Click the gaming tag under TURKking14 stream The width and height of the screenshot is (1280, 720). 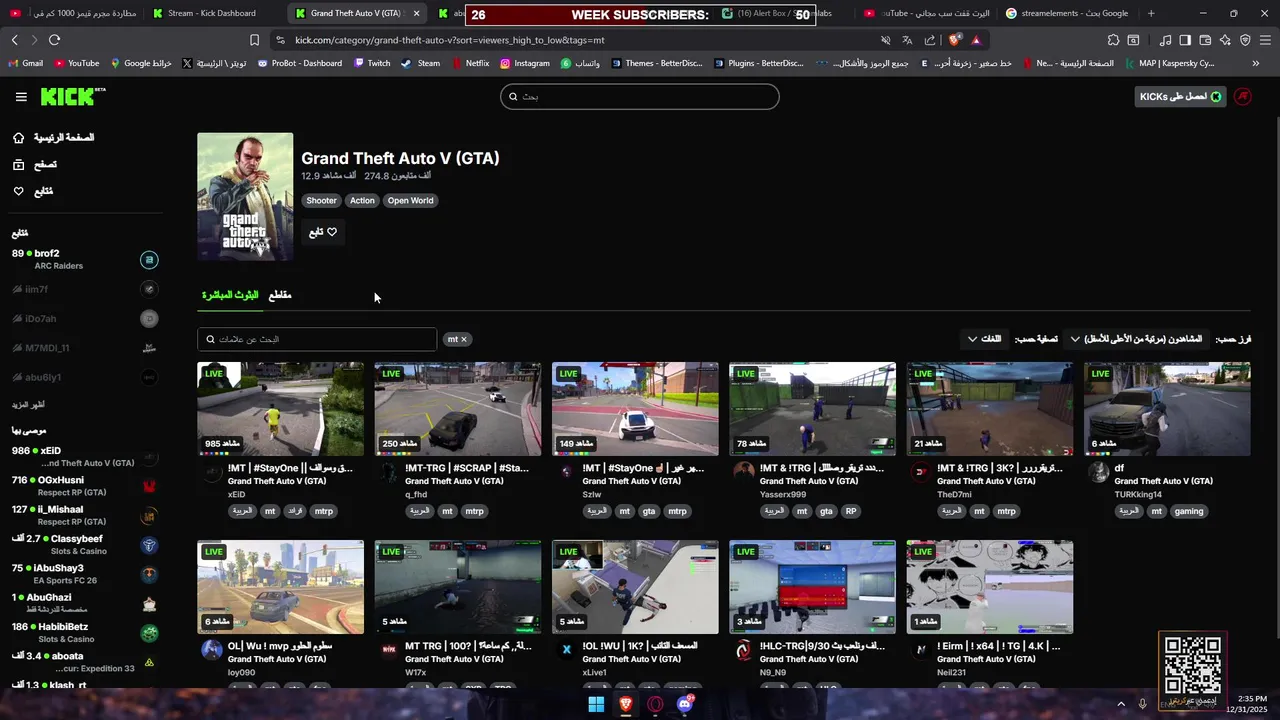coord(1189,511)
